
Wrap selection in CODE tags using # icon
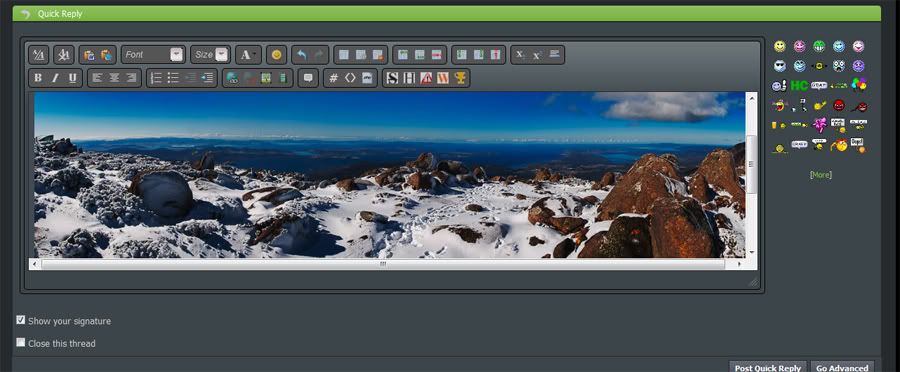tap(333, 78)
